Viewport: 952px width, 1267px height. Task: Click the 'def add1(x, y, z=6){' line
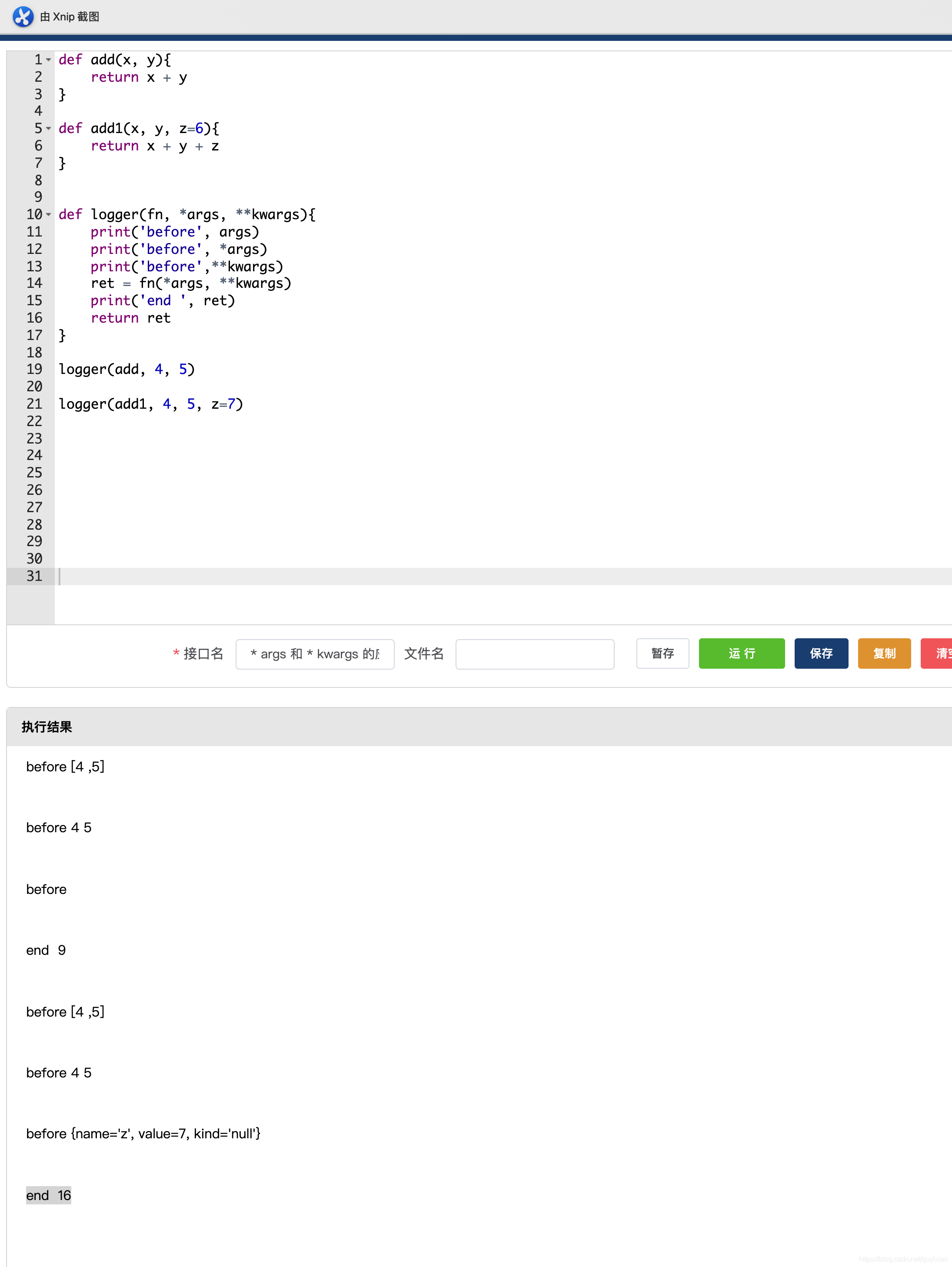139,129
